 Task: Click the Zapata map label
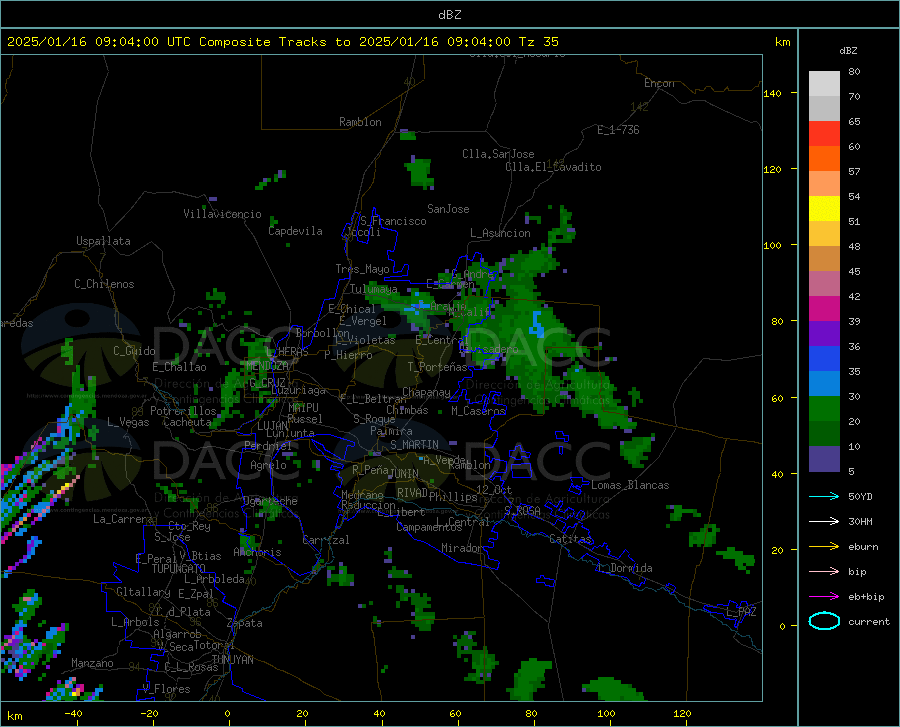pos(245,623)
